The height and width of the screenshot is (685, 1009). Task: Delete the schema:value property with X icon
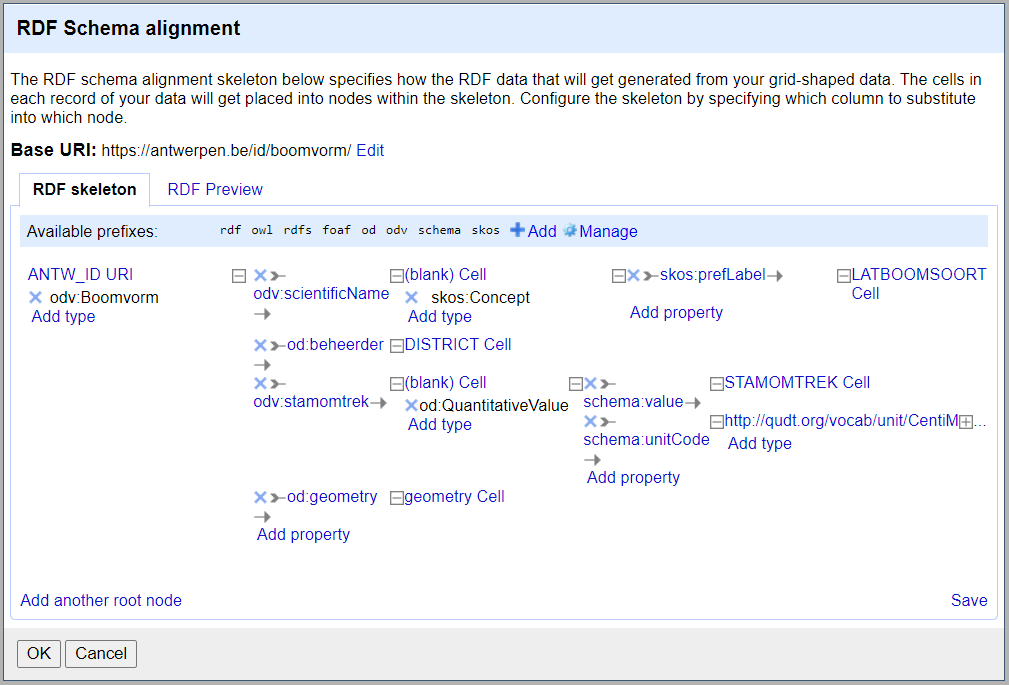591,383
